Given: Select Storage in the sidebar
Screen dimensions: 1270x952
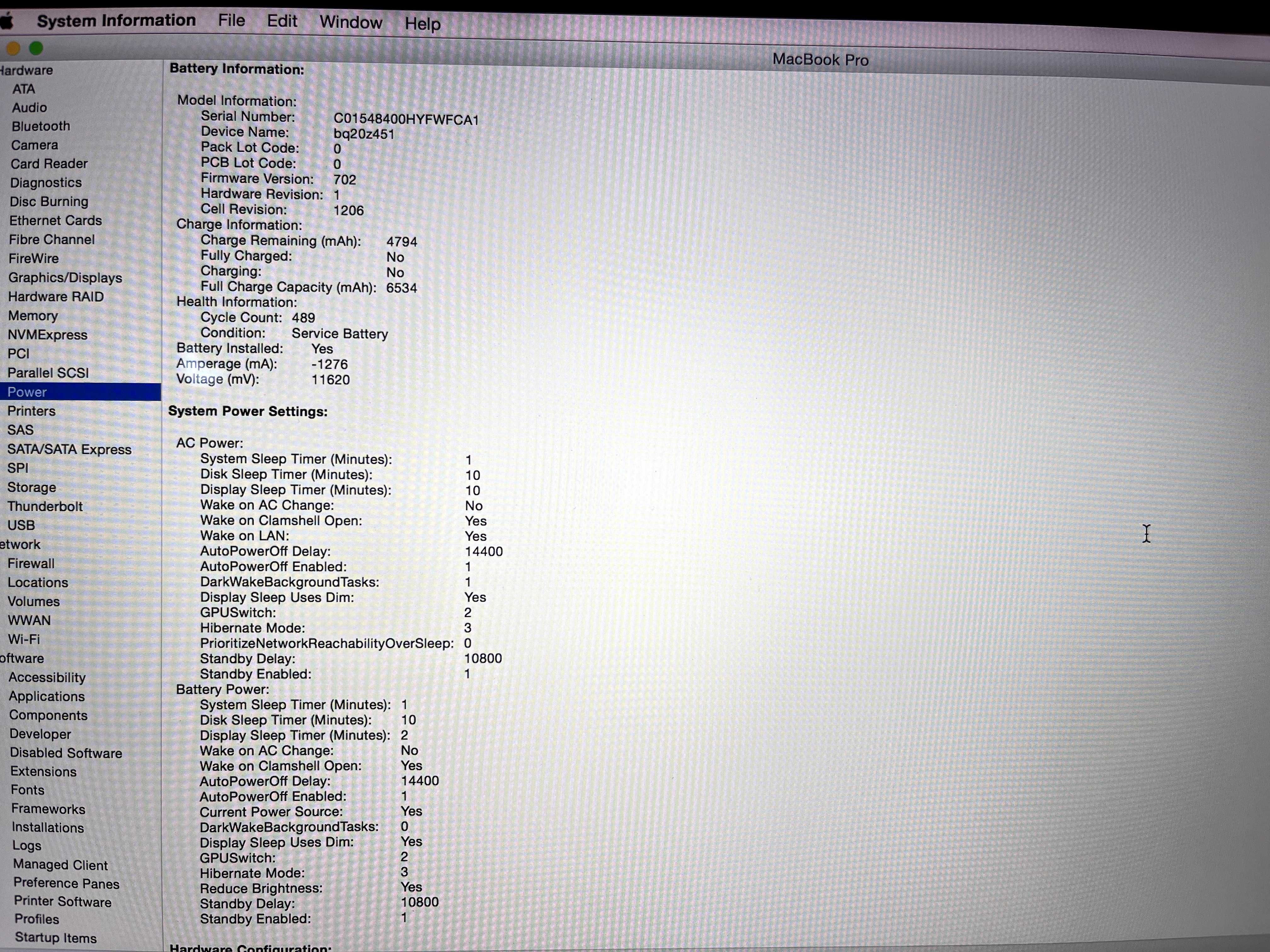Looking at the screenshot, I should coord(31,488).
